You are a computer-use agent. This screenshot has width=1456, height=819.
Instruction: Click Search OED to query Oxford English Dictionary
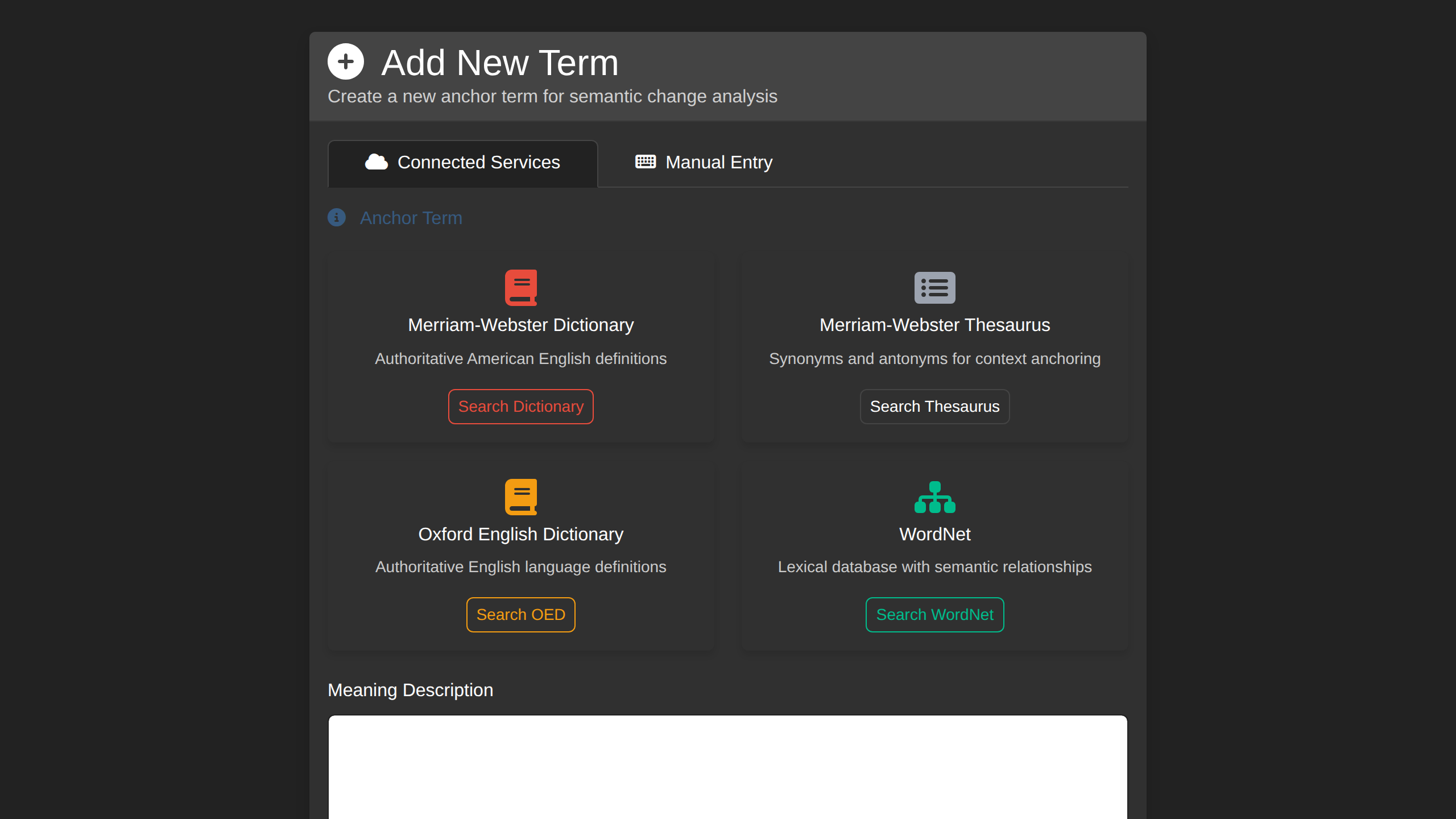tap(520, 614)
